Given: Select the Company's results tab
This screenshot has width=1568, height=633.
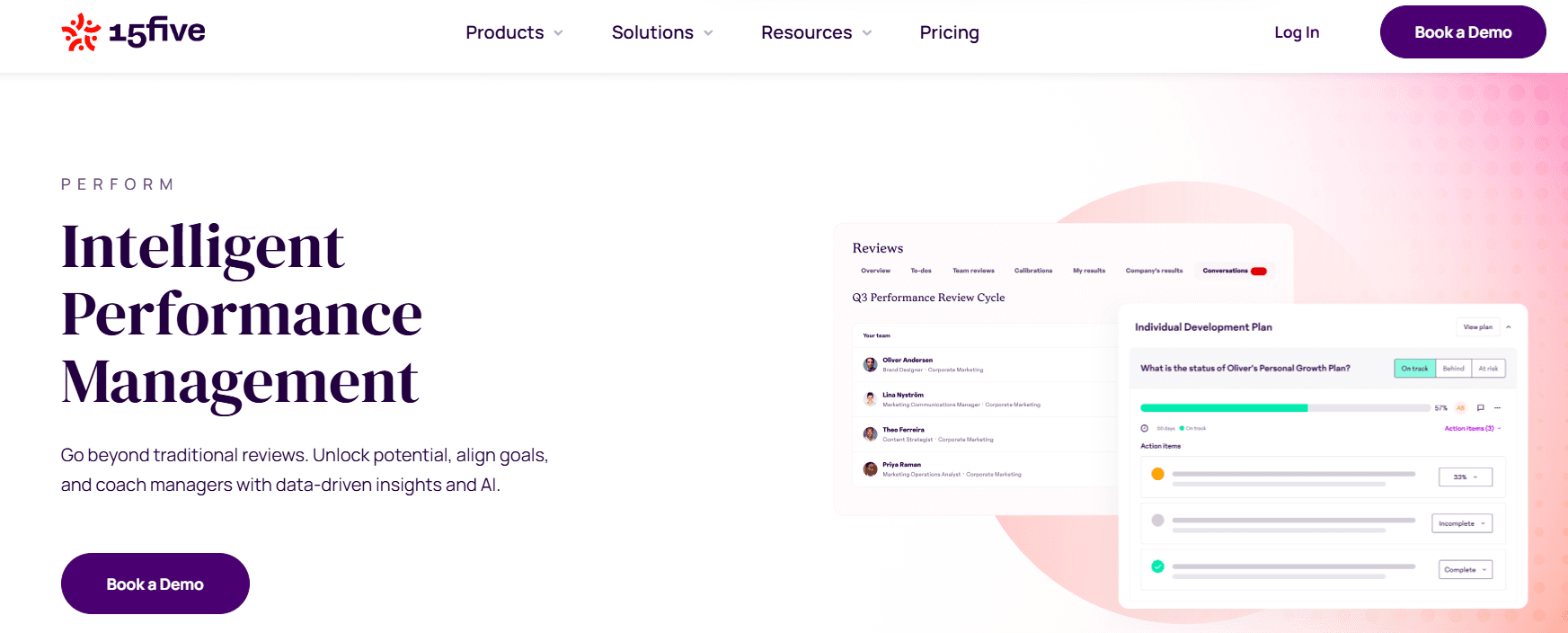Looking at the screenshot, I should click(1154, 271).
